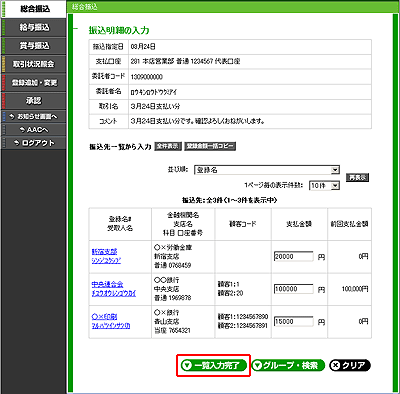Viewport: 400px width, 394px height.
Task: Click the 登録金額一括コピー button
Action: (210, 146)
